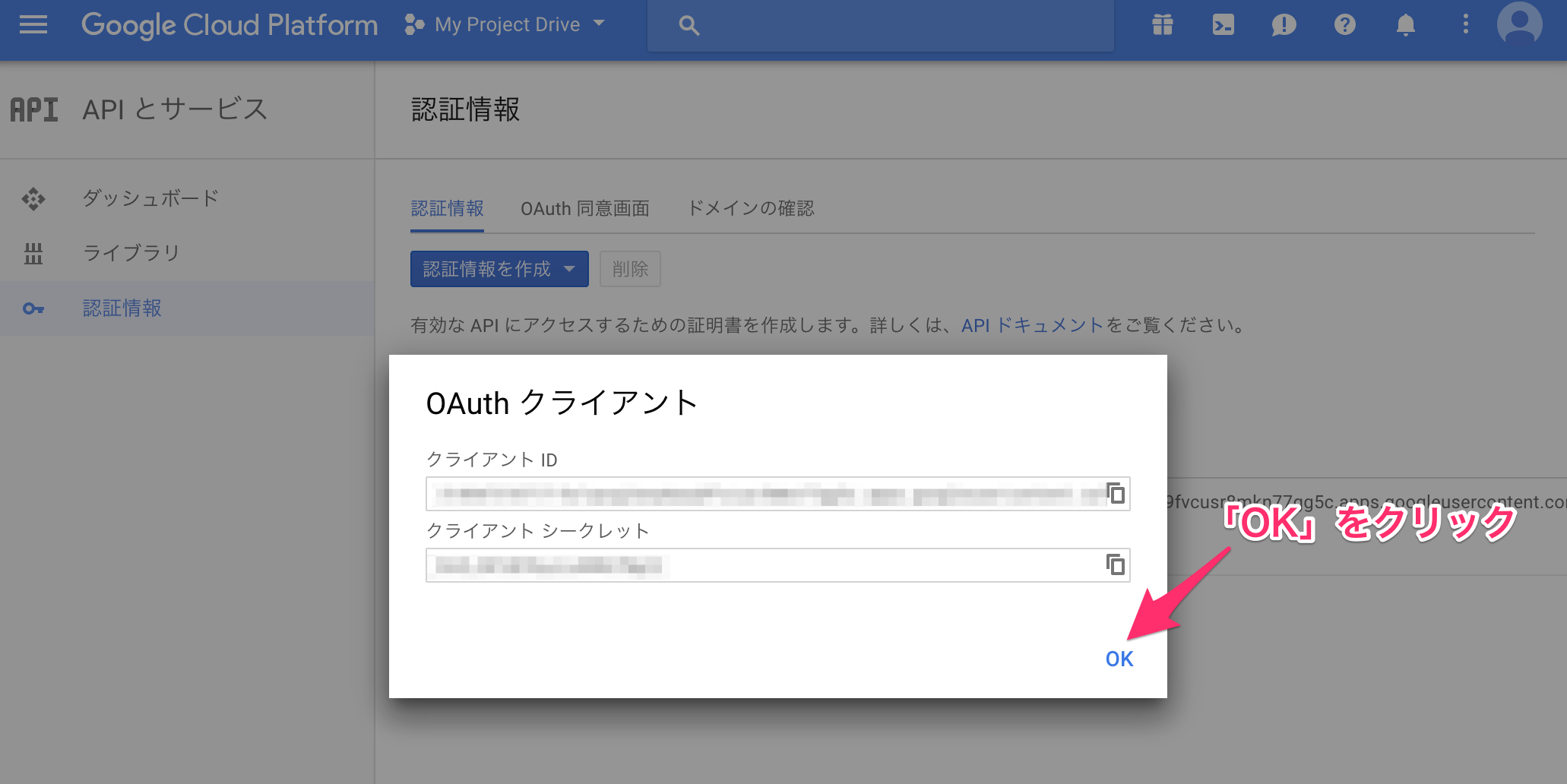Open the help question mark icon

1344,25
